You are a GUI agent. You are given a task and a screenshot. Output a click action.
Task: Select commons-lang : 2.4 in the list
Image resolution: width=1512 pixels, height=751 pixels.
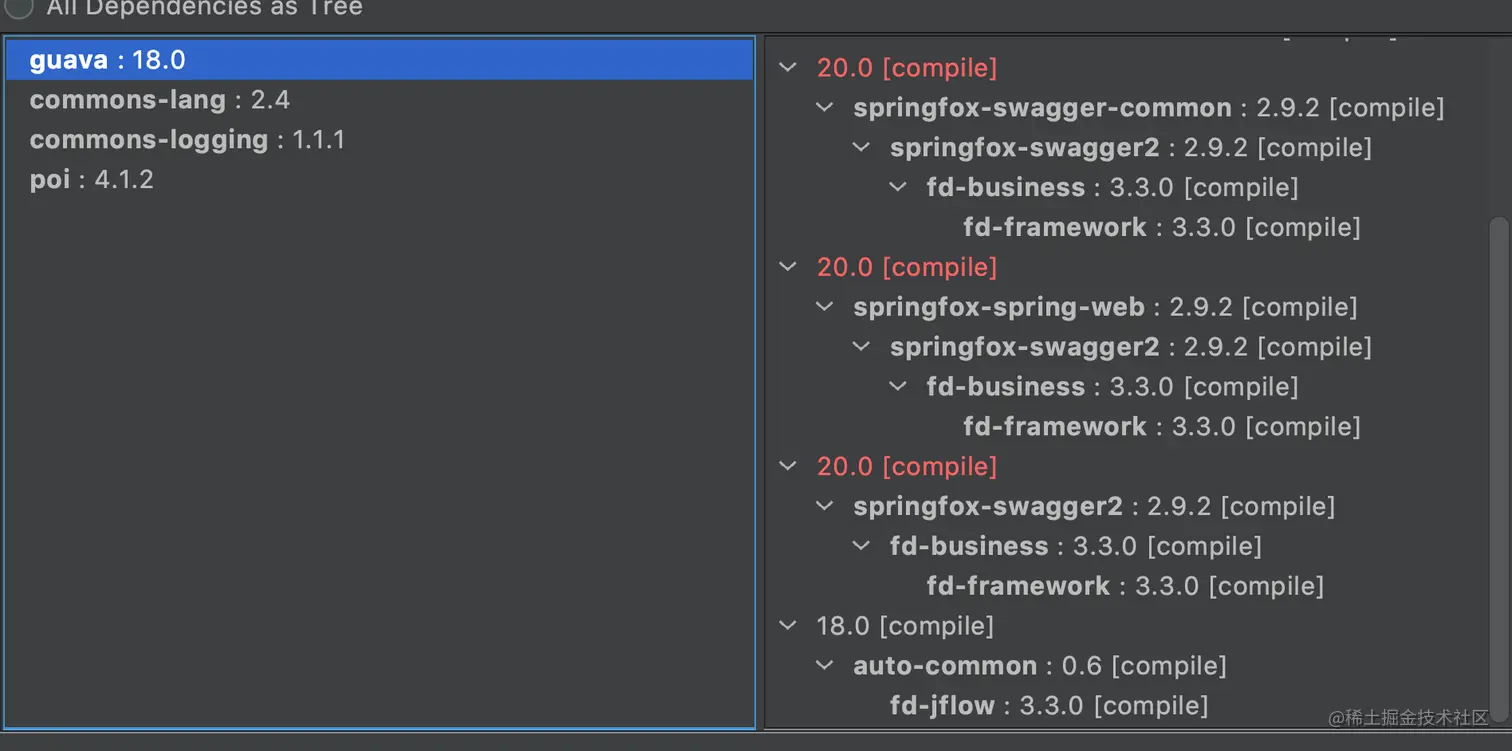tap(160, 100)
